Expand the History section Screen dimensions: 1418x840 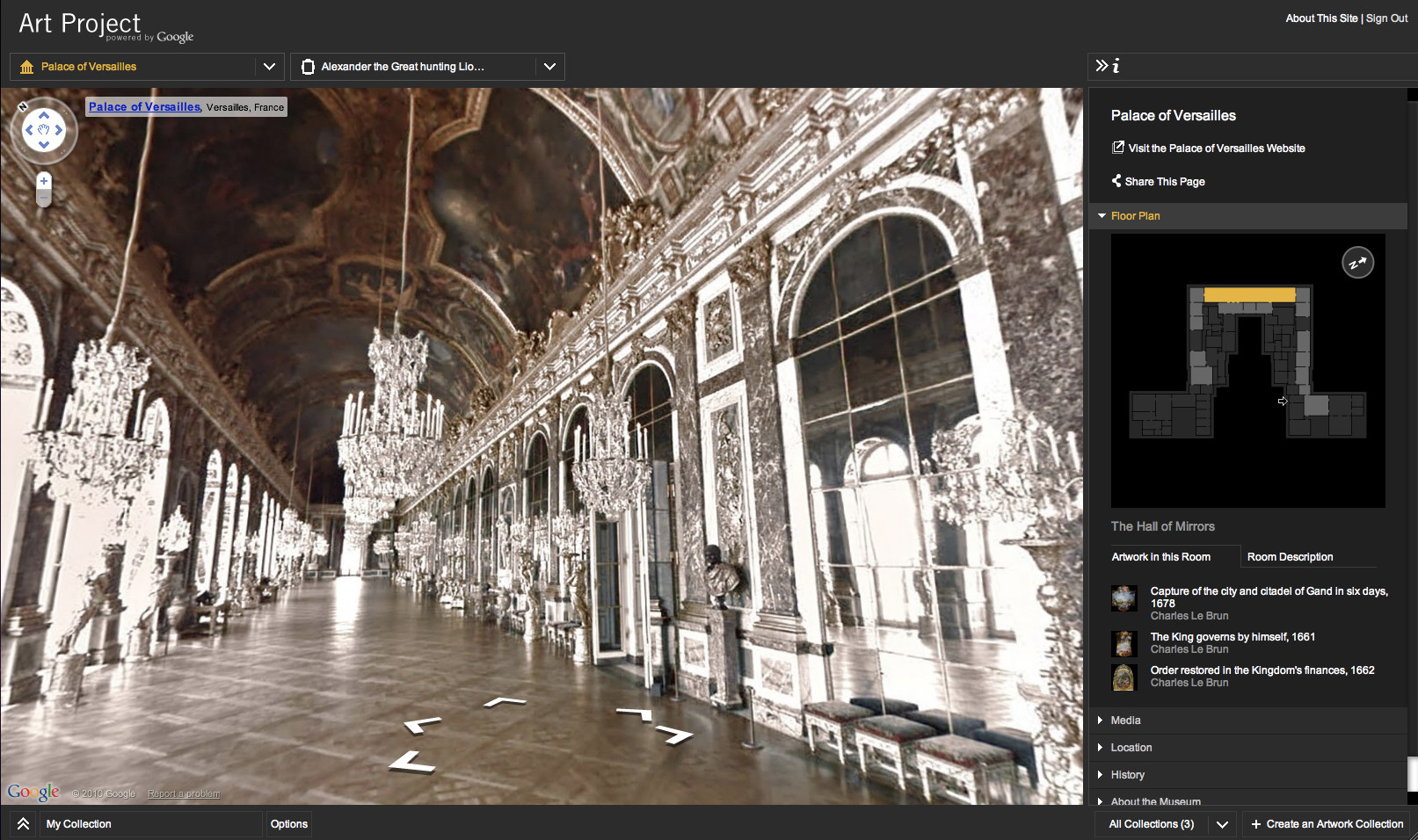pos(1247,775)
